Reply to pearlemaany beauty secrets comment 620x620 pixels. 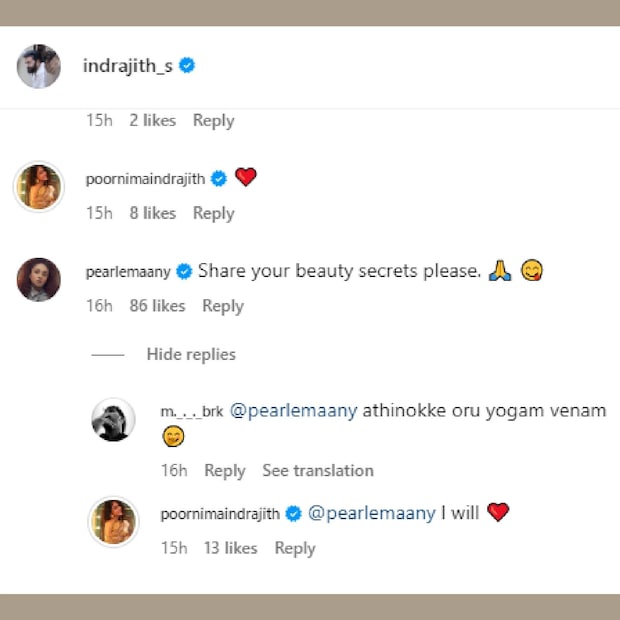pos(223,306)
